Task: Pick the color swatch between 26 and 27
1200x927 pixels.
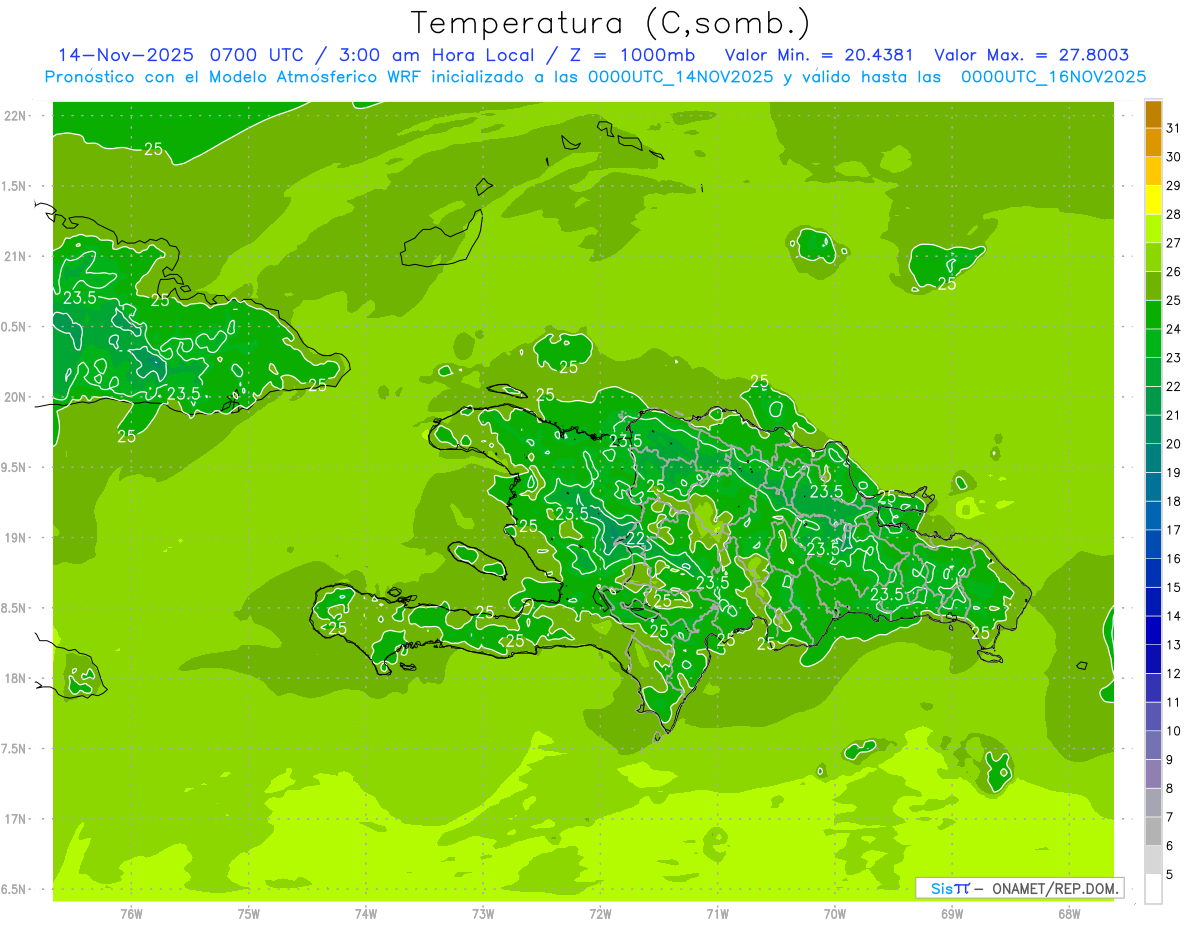Action: 1153,258
